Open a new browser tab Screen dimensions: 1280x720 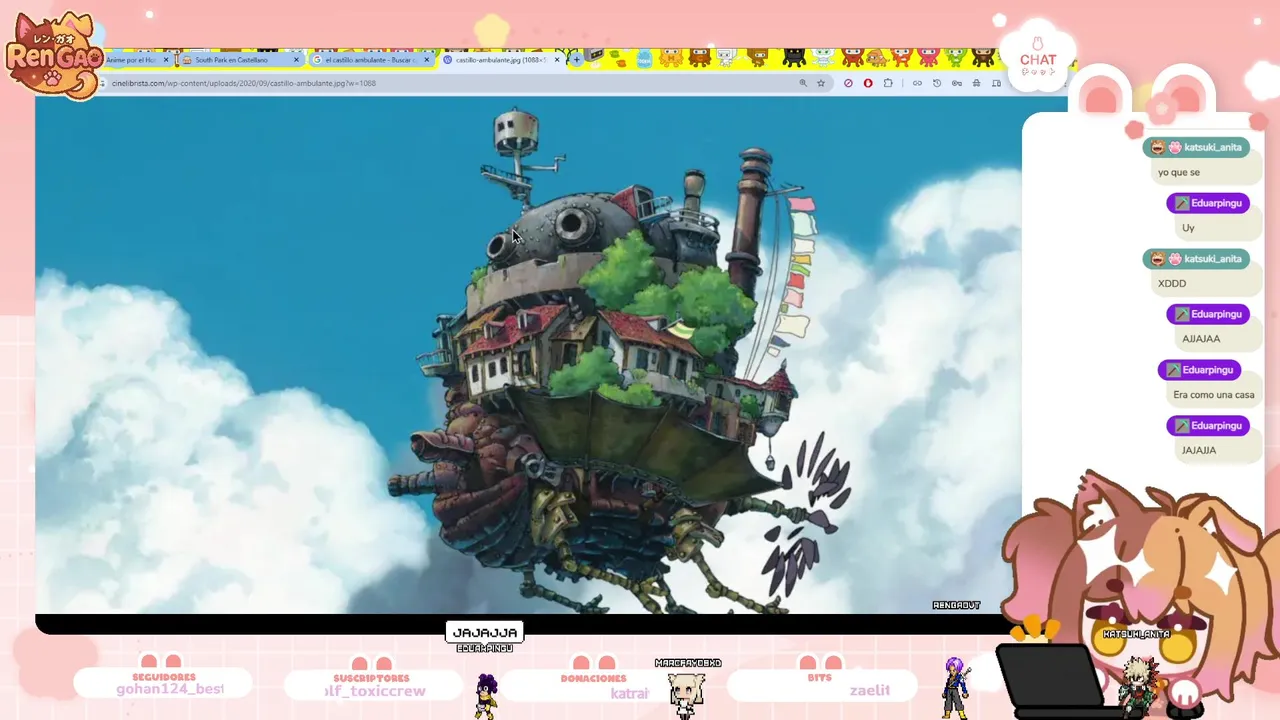pyautogui.click(x=576, y=60)
